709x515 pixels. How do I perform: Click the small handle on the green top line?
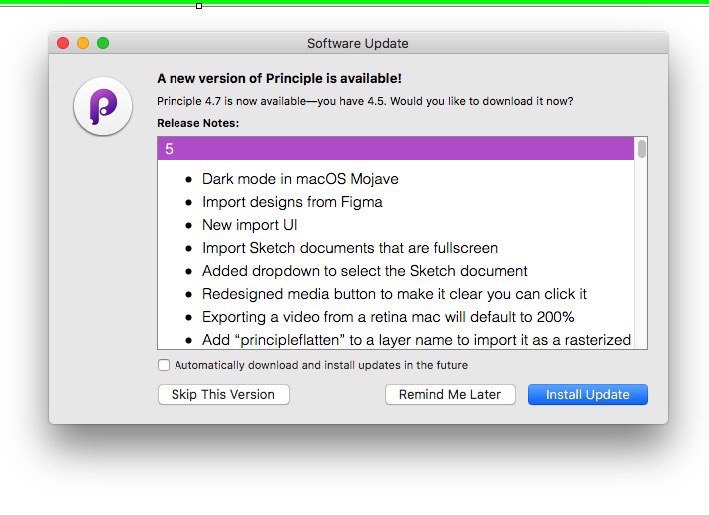pos(199,6)
